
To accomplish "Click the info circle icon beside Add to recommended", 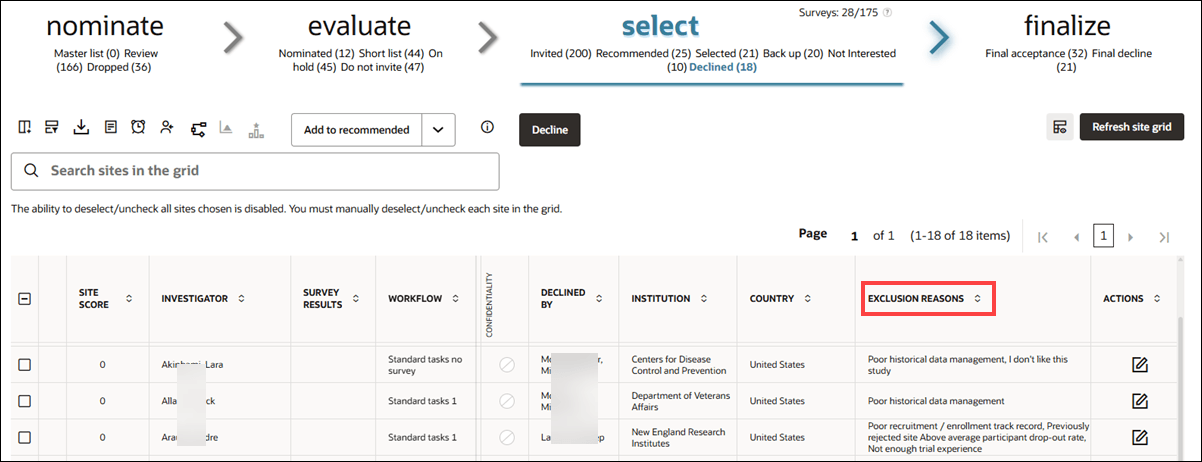I will [488, 127].
